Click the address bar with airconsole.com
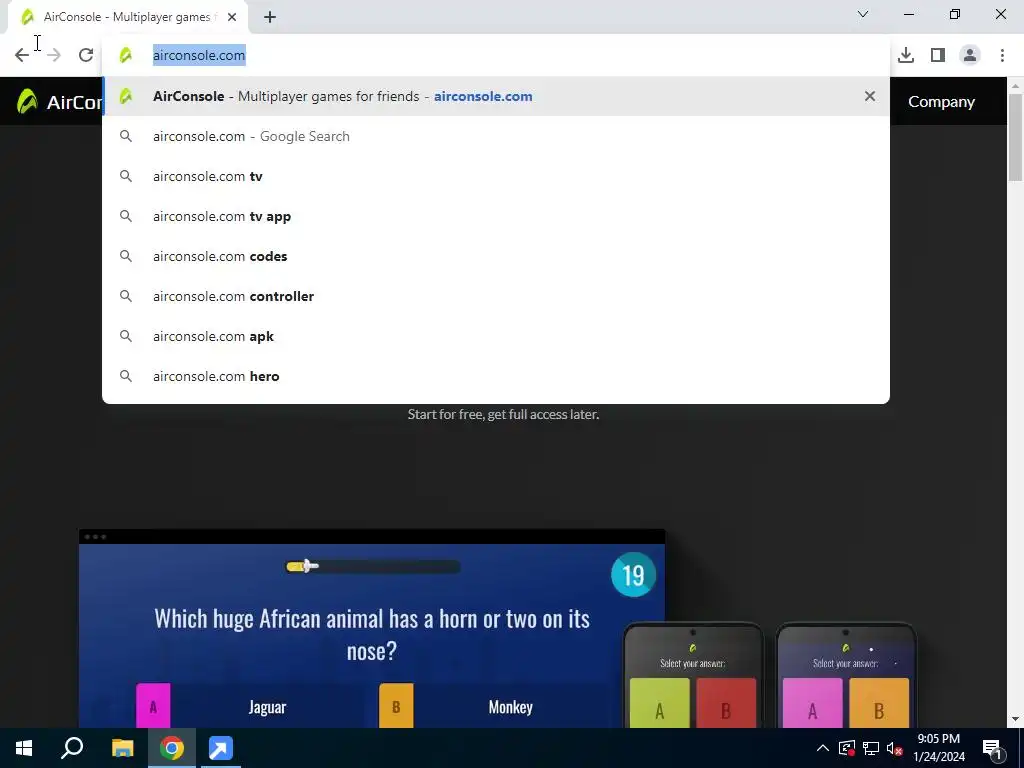This screenshot has height=768, width=1024. click(x=496, y=56)
